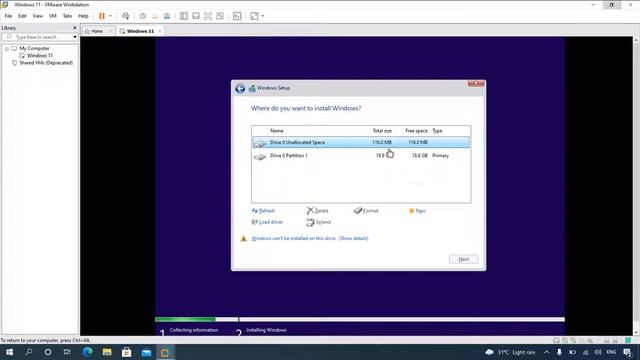Send Ctrl+Alt+Del to the virtual machine
Image resolution: width=640 pixels, height=360 pixels.
125,16
